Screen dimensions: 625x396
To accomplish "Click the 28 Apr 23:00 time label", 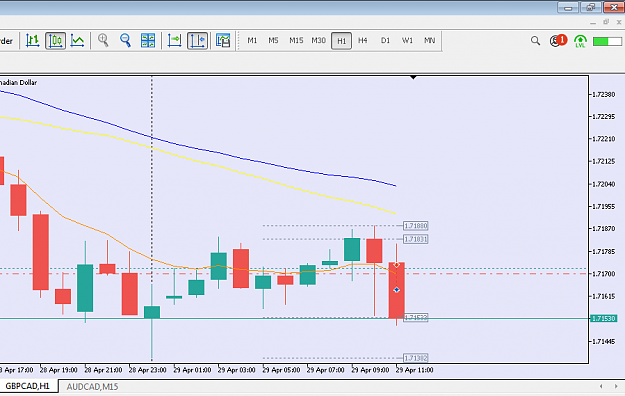I will coord(147,370).
